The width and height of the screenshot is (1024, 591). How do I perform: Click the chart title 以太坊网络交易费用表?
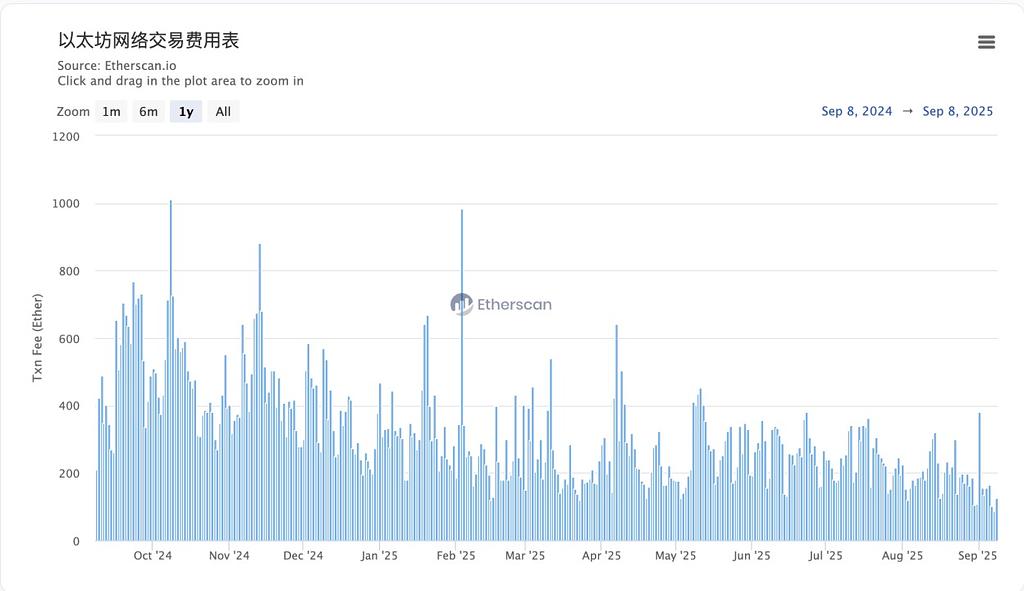148,41
